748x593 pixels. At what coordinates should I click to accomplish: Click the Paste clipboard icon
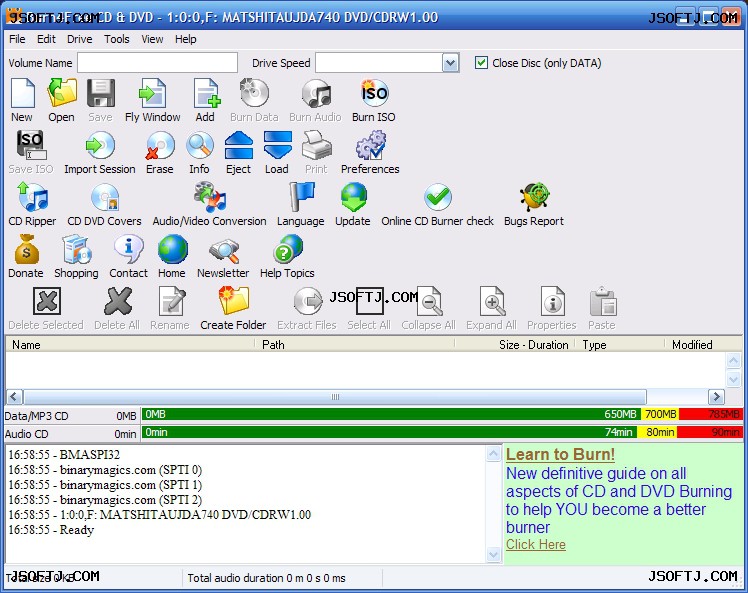coord(603,301)
